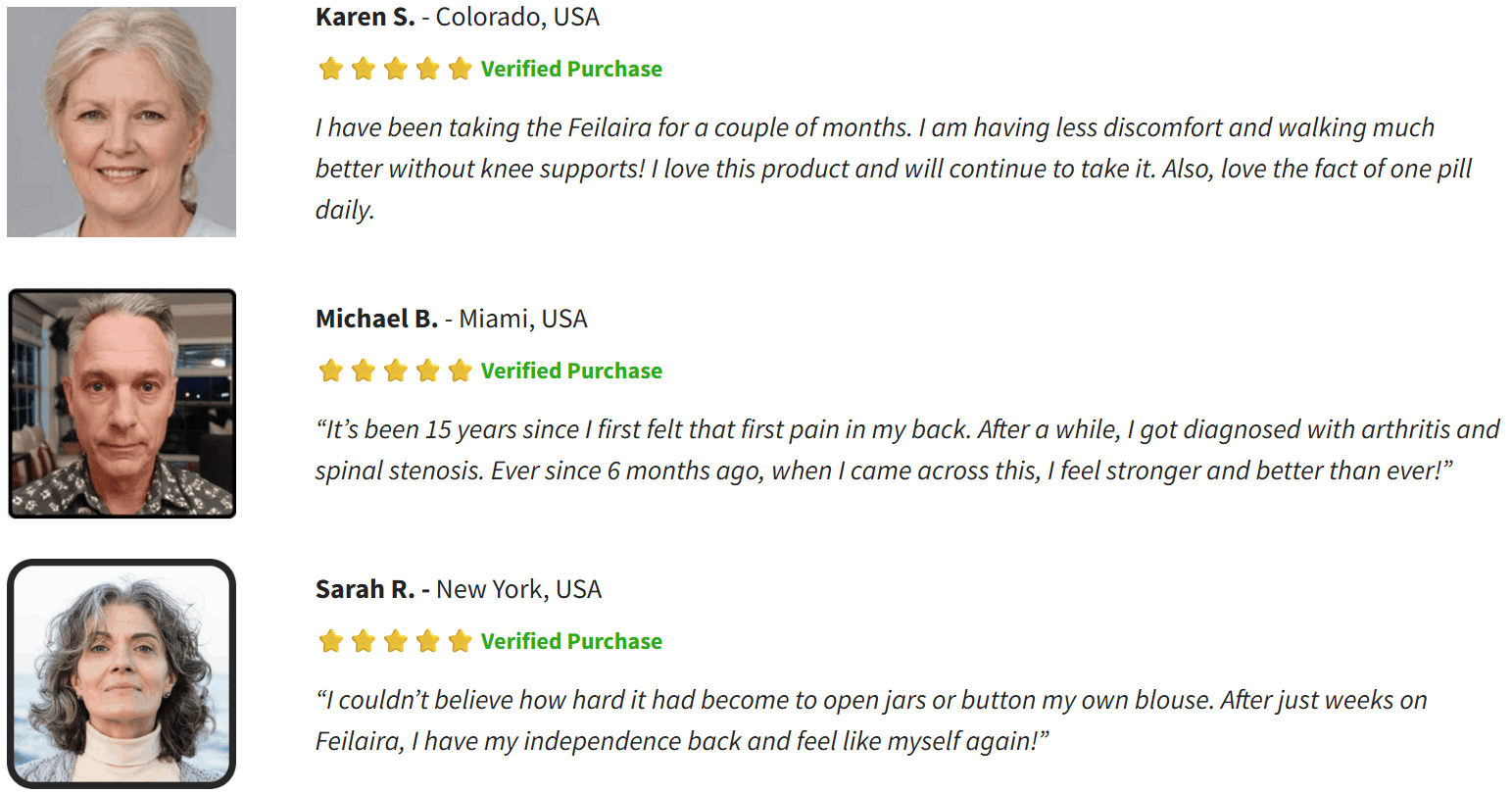Select the reviewer name Karen S.
1512x793 pixels.
[365, 17]
